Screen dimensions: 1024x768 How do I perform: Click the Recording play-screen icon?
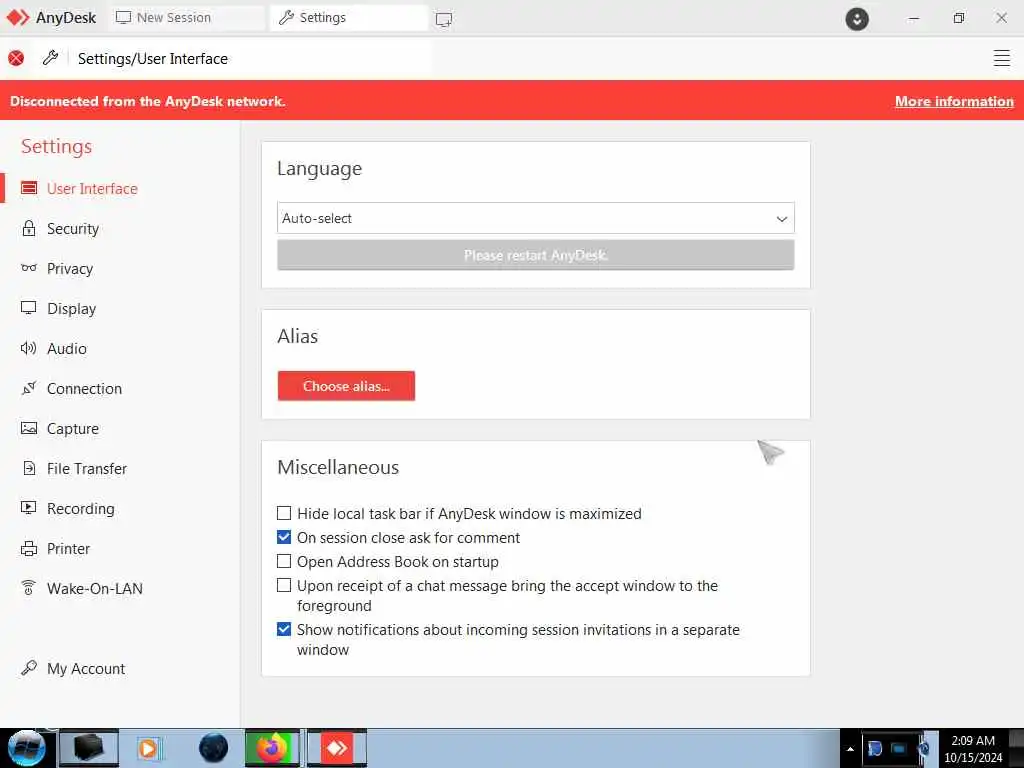tap(29, 507)
